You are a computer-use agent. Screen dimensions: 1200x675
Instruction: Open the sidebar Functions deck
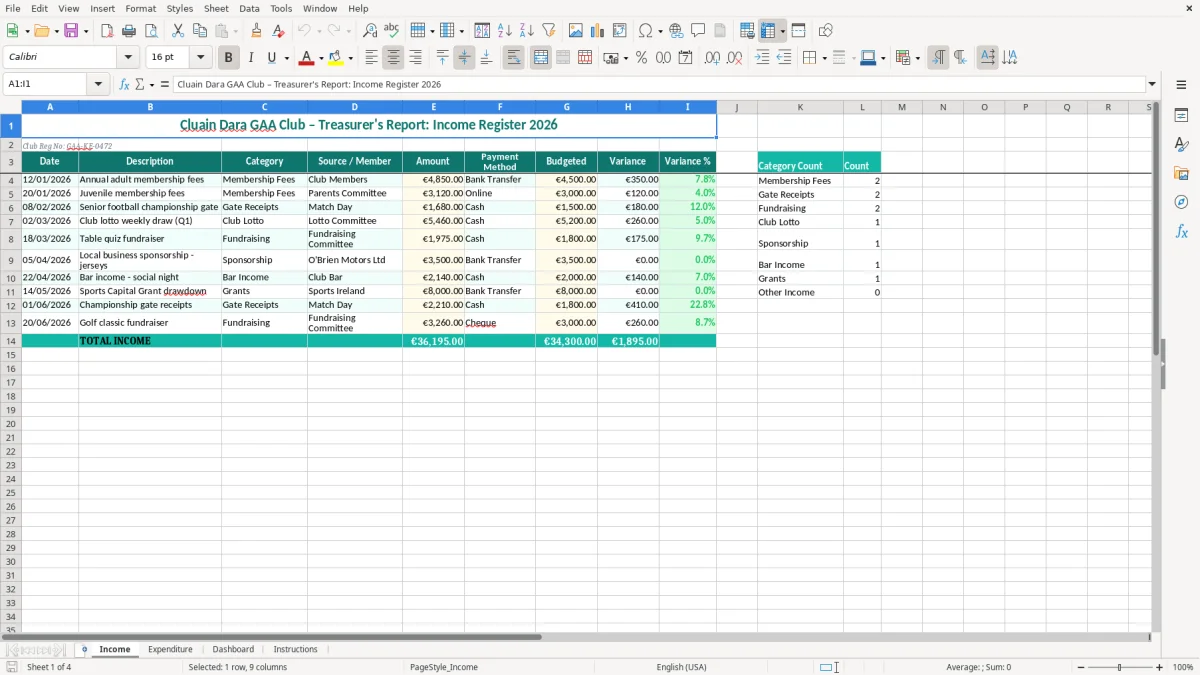click(x=1181, y=231)
